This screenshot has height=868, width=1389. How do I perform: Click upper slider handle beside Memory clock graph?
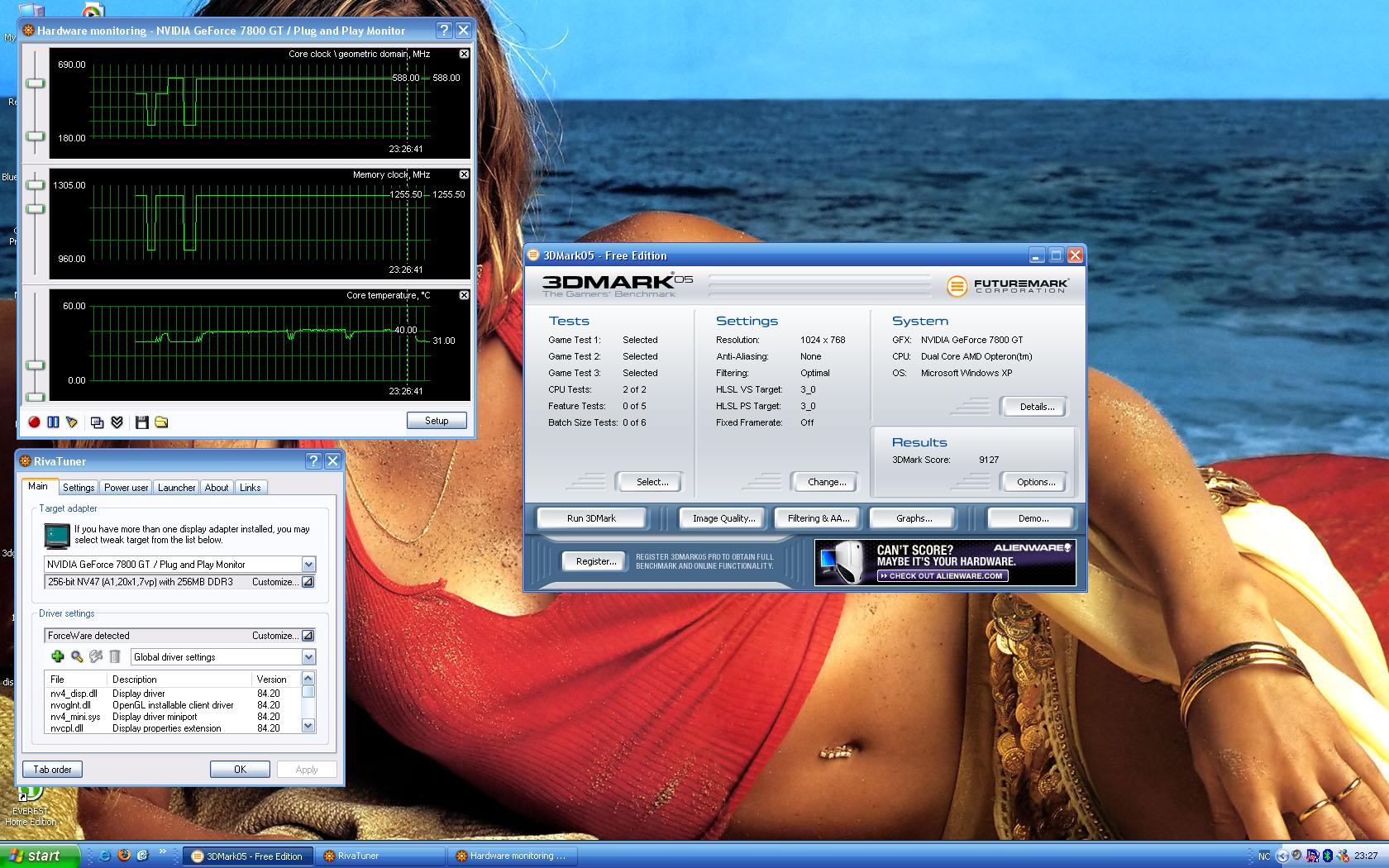pos(35,185)
